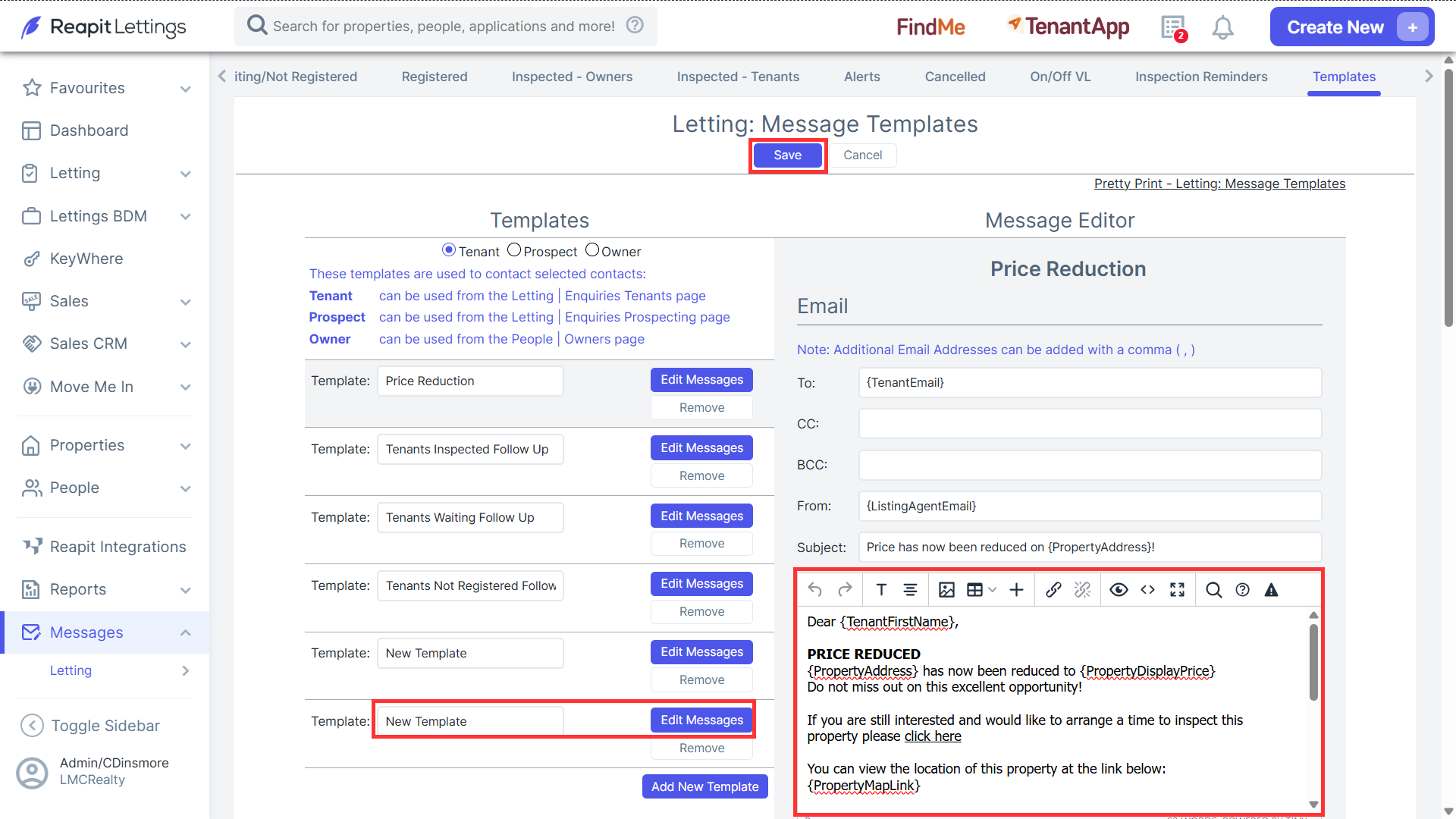Insert a link with the chain icon
Viewport: 1456px width, 819px height.
tap(1053, 590)
